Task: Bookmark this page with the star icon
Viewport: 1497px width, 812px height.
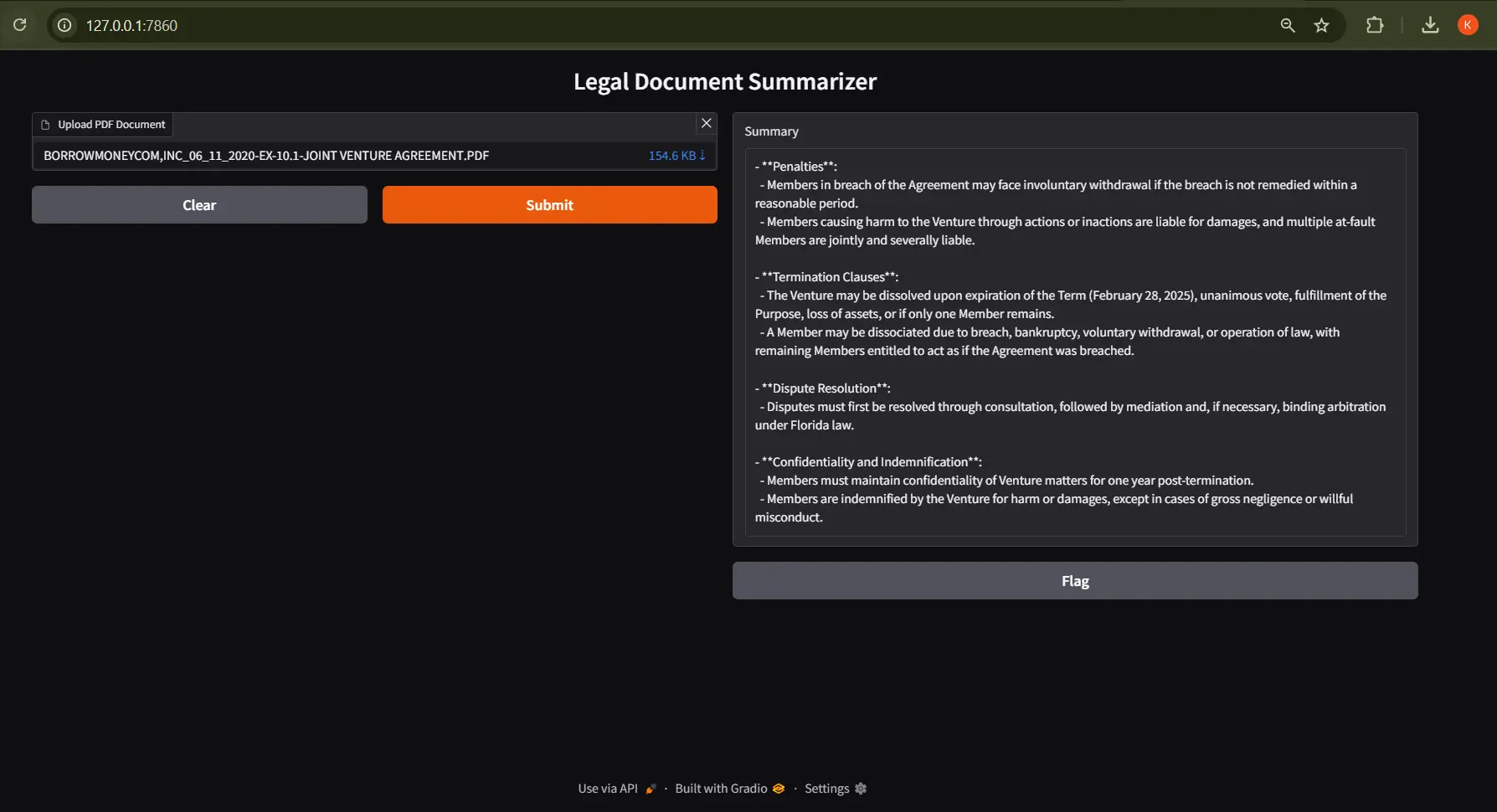Action: [x=1321, y=25]
